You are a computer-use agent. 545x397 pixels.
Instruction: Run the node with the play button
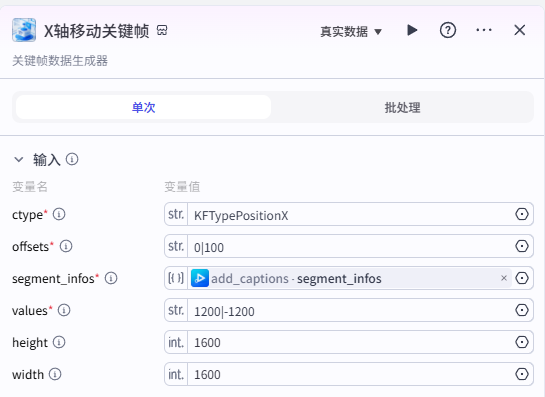tap(412, 30)
